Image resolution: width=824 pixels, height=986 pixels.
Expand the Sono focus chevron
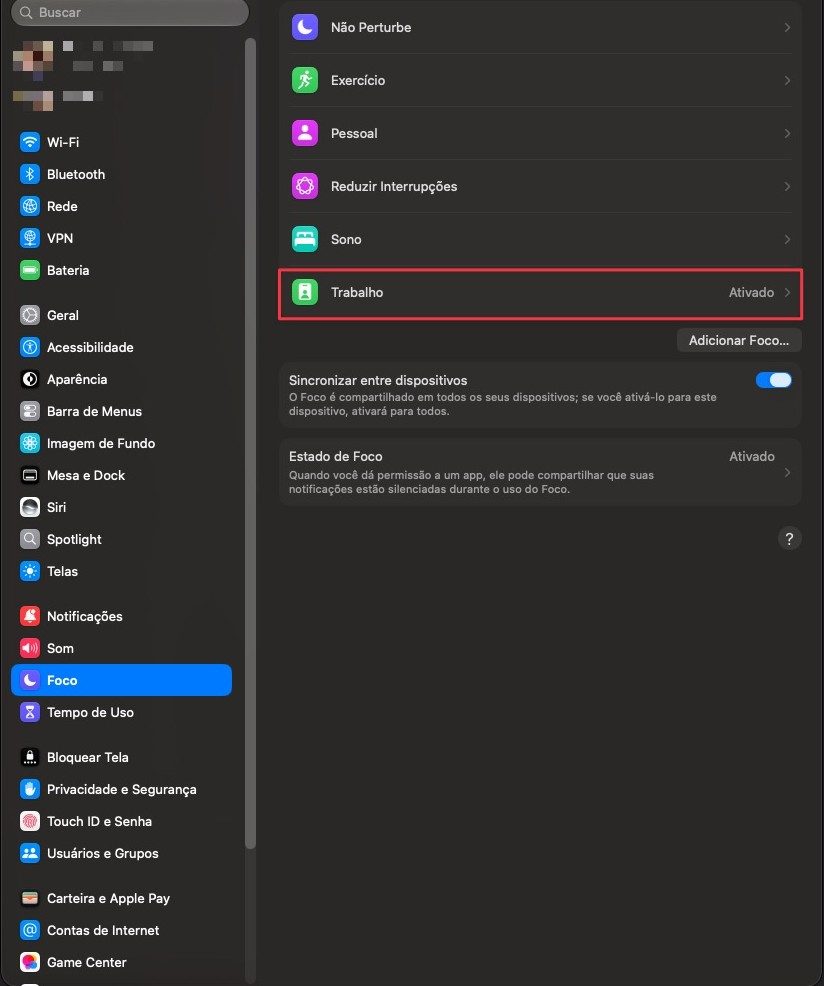(x=787, y=239)
